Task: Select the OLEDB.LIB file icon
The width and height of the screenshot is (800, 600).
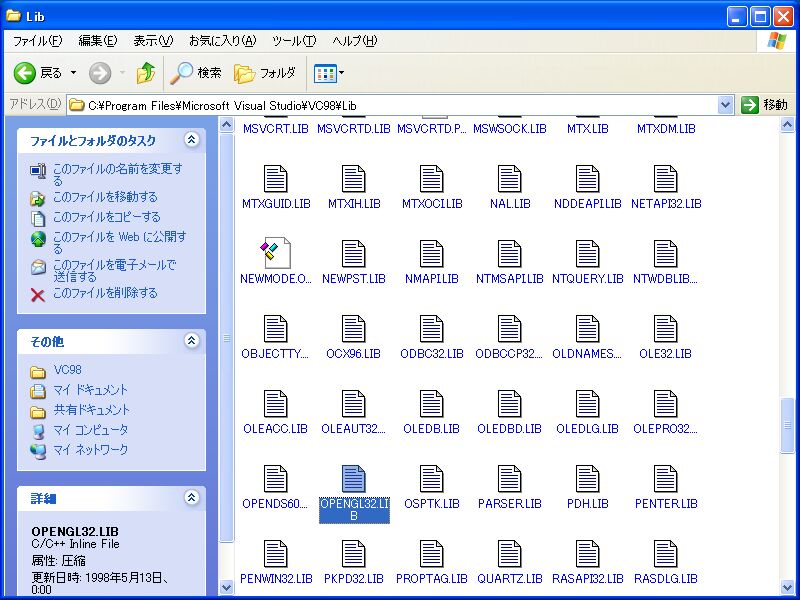Action: click(x=432, y=404)
